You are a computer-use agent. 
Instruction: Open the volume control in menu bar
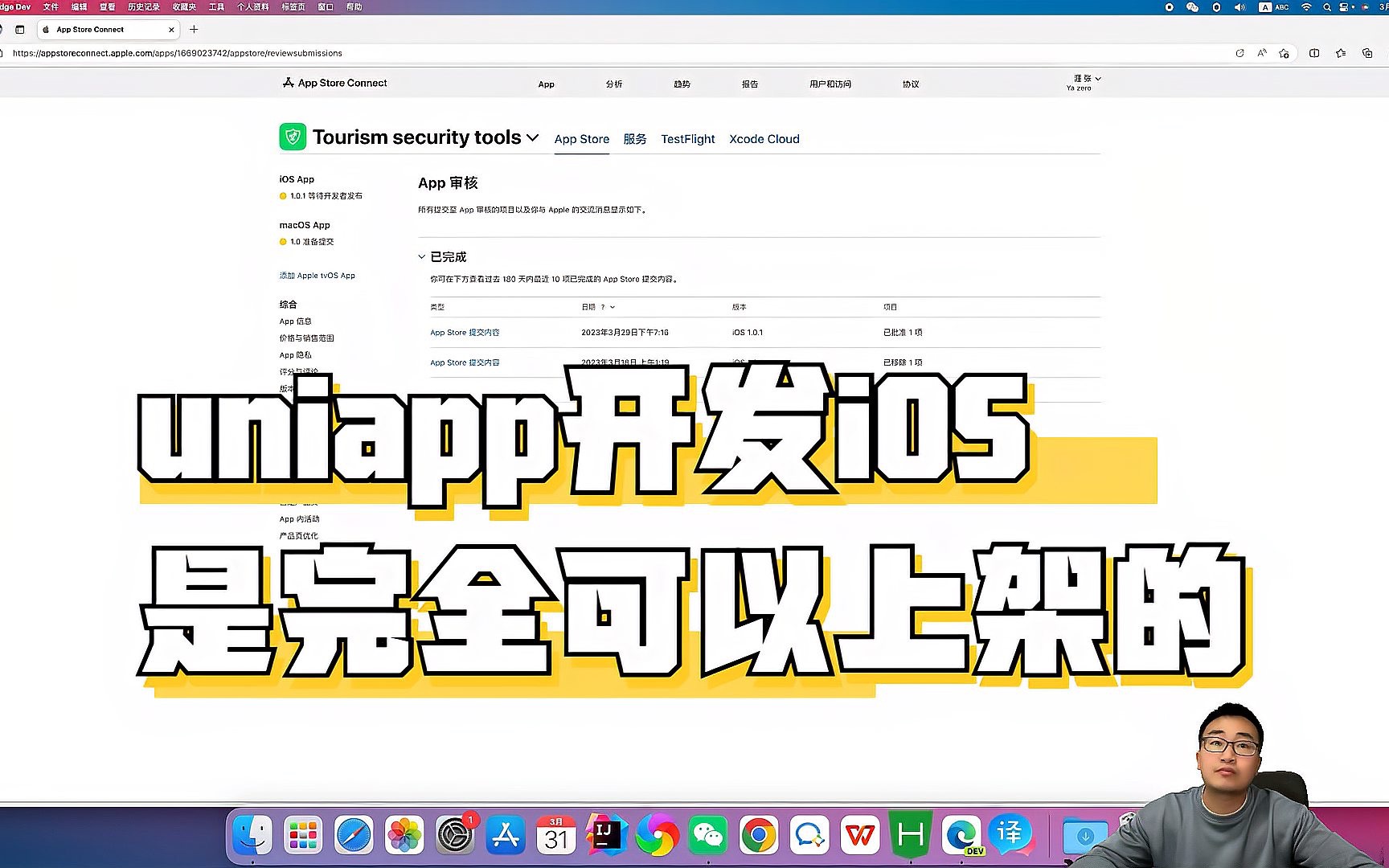[x=1239, y=7]
